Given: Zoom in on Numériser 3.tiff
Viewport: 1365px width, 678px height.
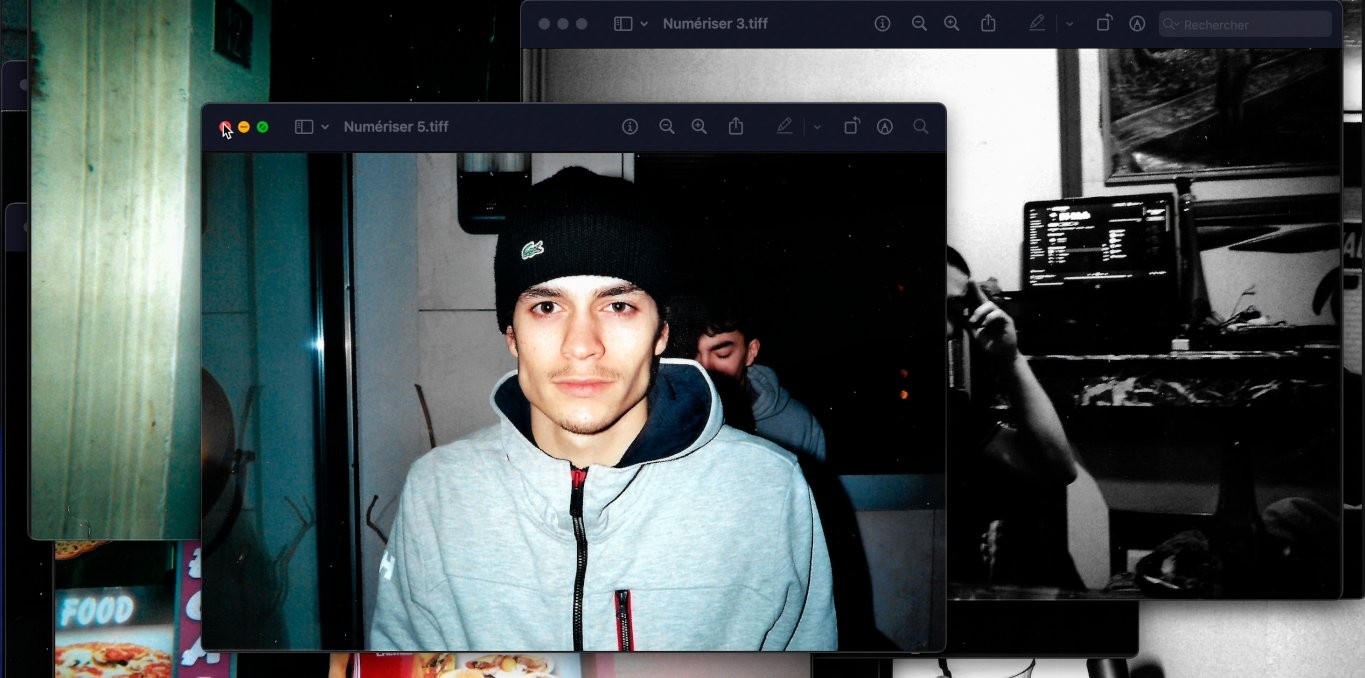Looking at the screenshot, I should 951,23.
